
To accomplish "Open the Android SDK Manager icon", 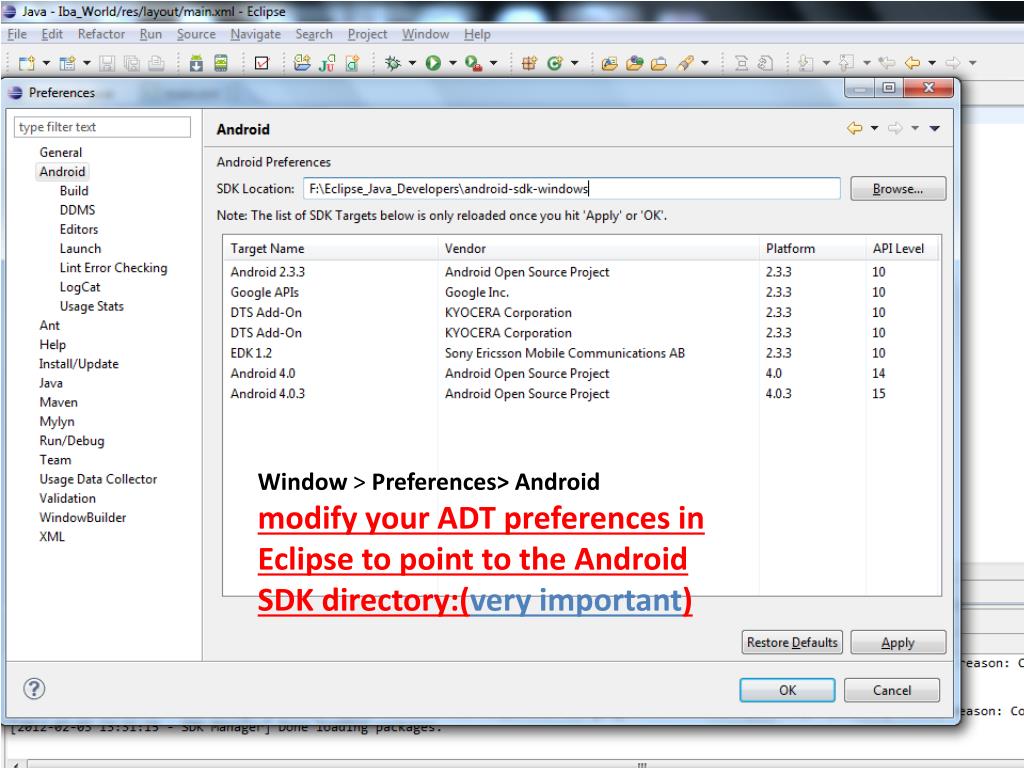I will tap(196, 63).
